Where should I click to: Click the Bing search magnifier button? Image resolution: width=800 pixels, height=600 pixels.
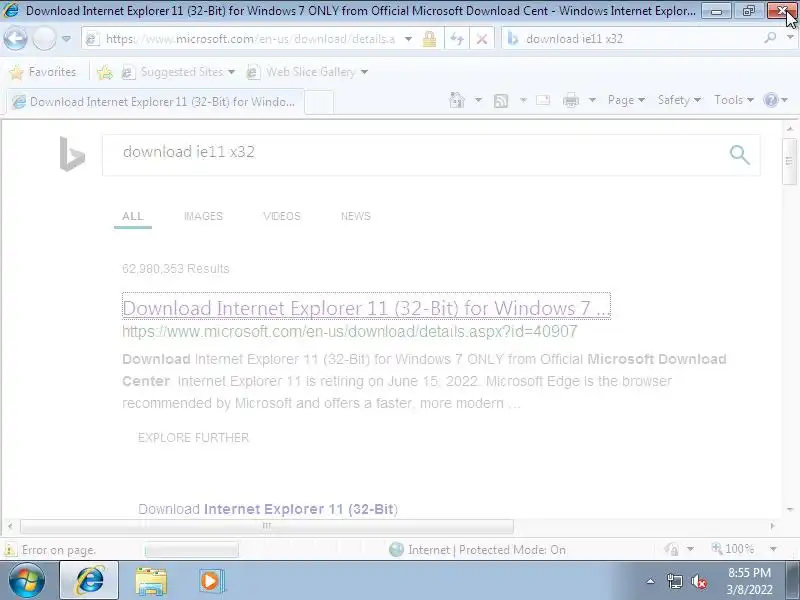point(739,155)
